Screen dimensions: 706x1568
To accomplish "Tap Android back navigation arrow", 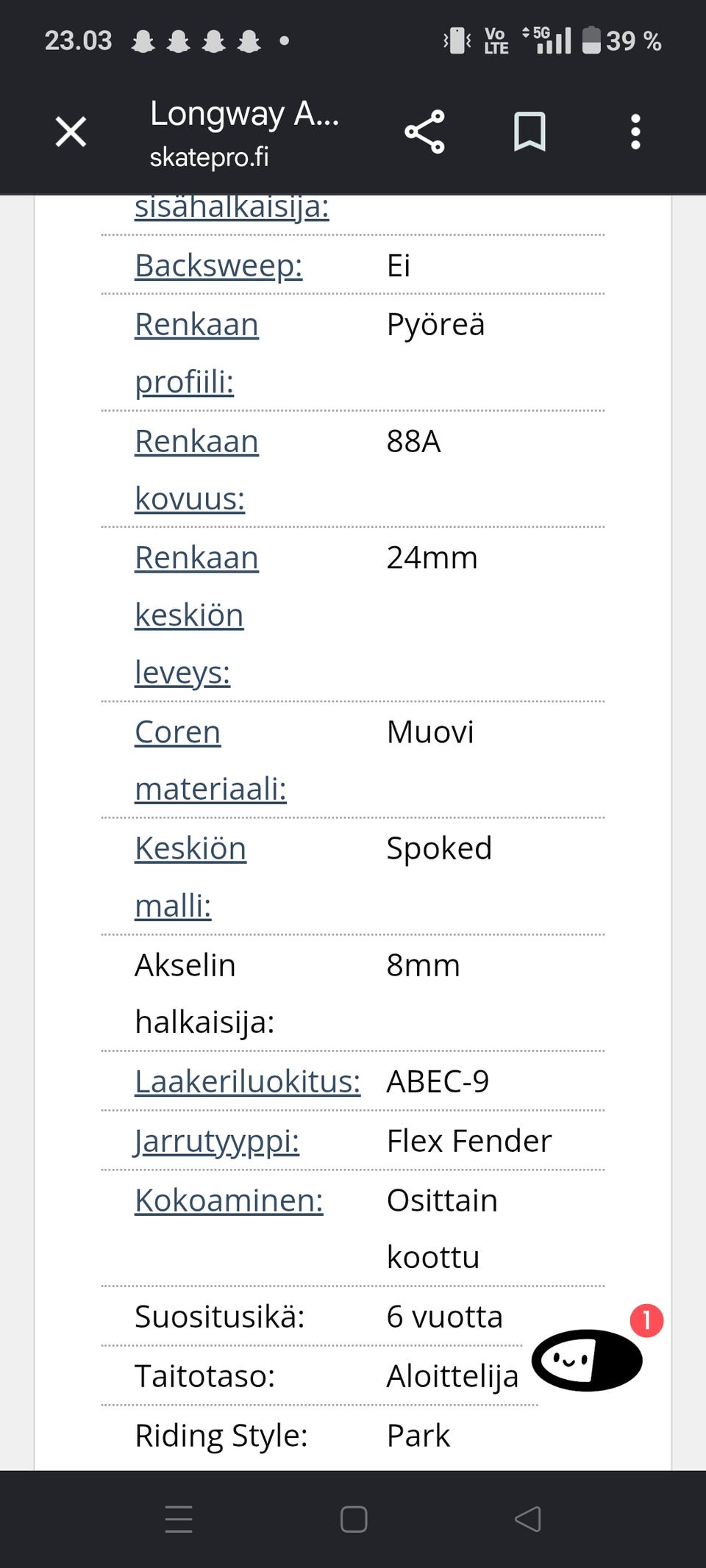I will pyautogui.click(x=528, y=1519).
